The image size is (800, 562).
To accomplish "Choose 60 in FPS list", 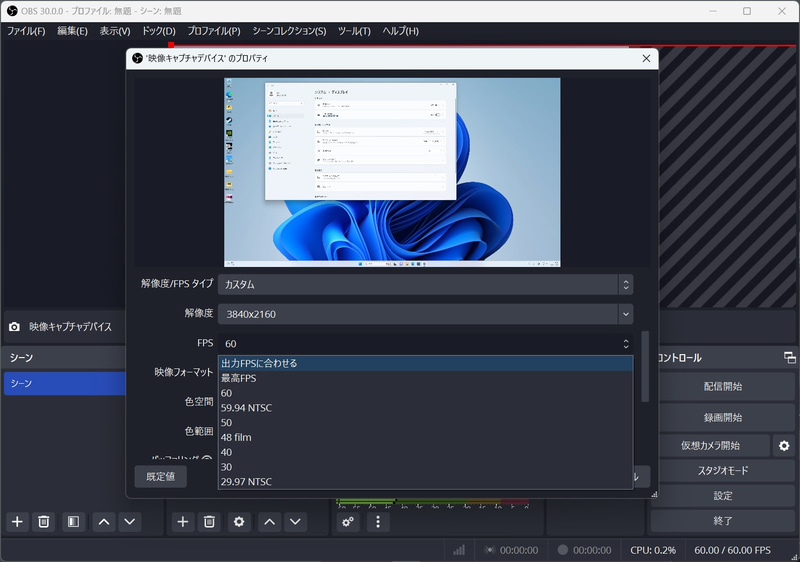I will pos(426,393).
